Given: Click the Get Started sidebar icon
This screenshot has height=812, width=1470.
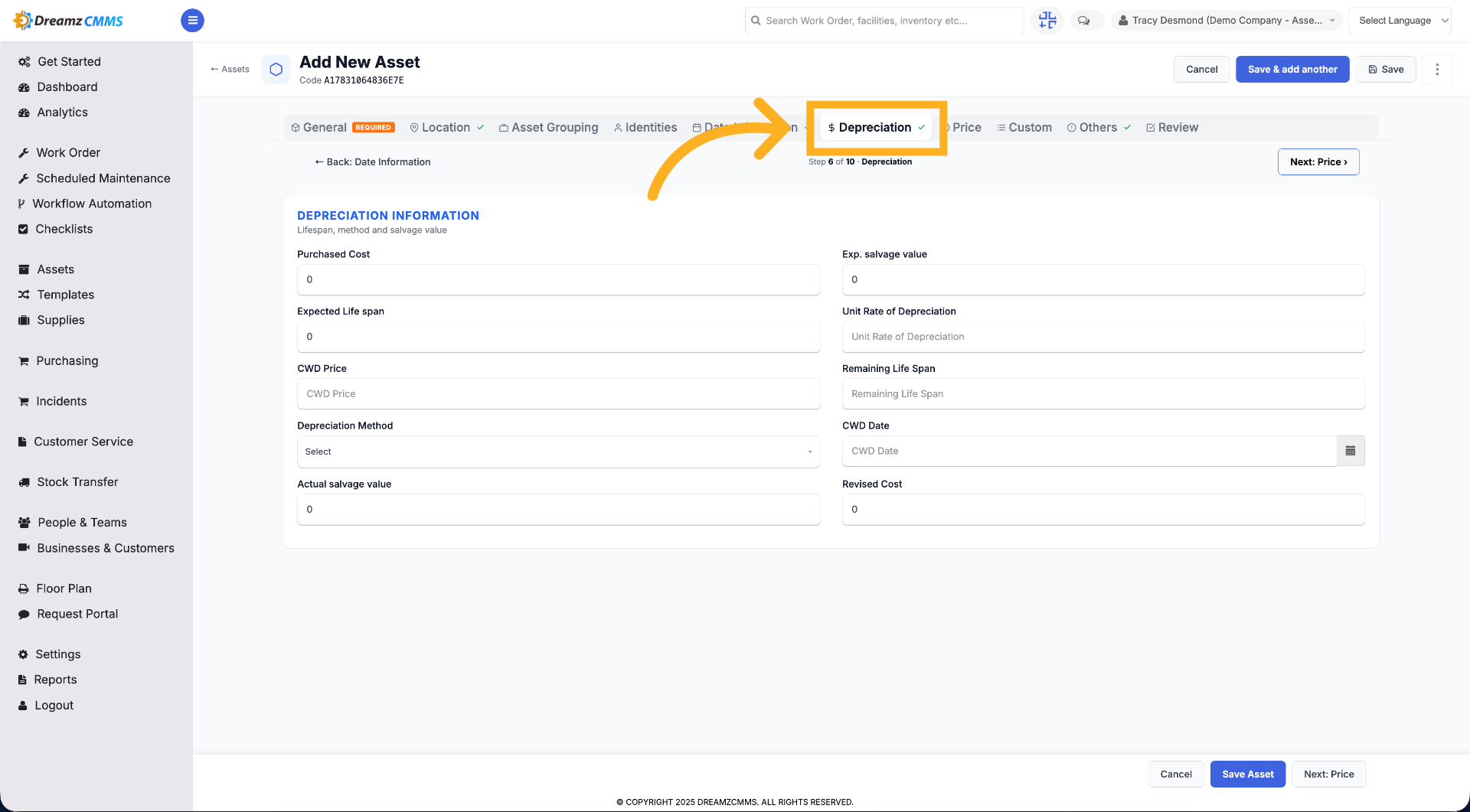Looking at the screenshot, I should (24, 62).
